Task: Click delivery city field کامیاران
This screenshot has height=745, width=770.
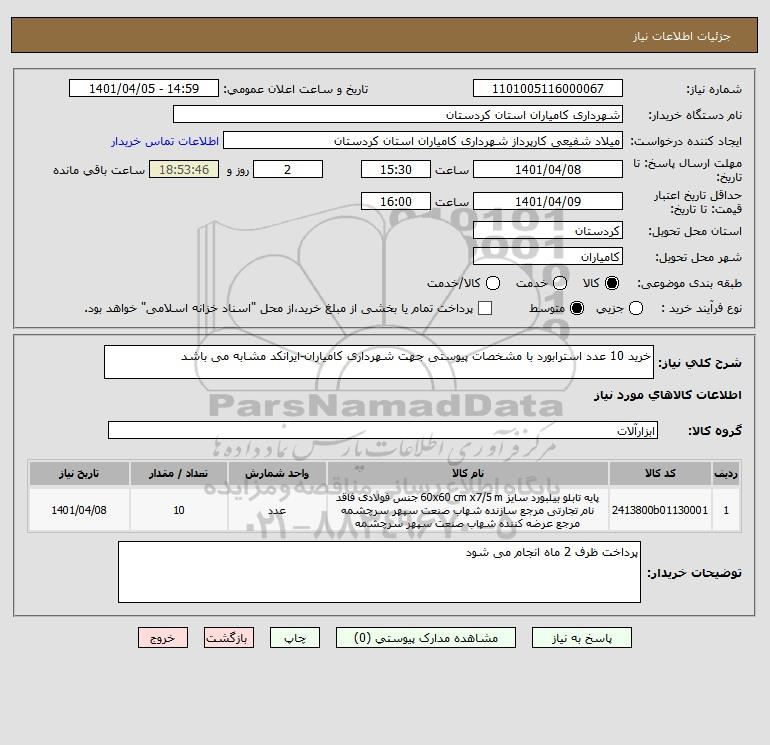Action: [548, 256]
